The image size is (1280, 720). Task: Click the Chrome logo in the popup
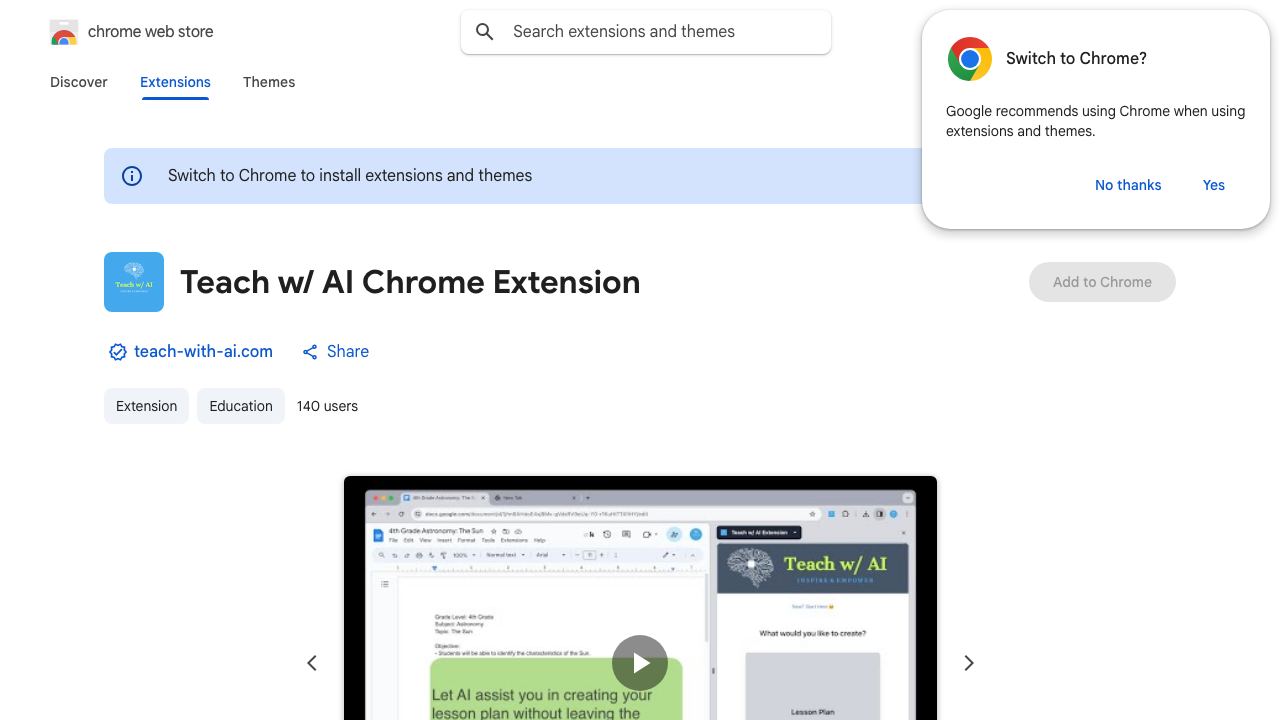970,59
